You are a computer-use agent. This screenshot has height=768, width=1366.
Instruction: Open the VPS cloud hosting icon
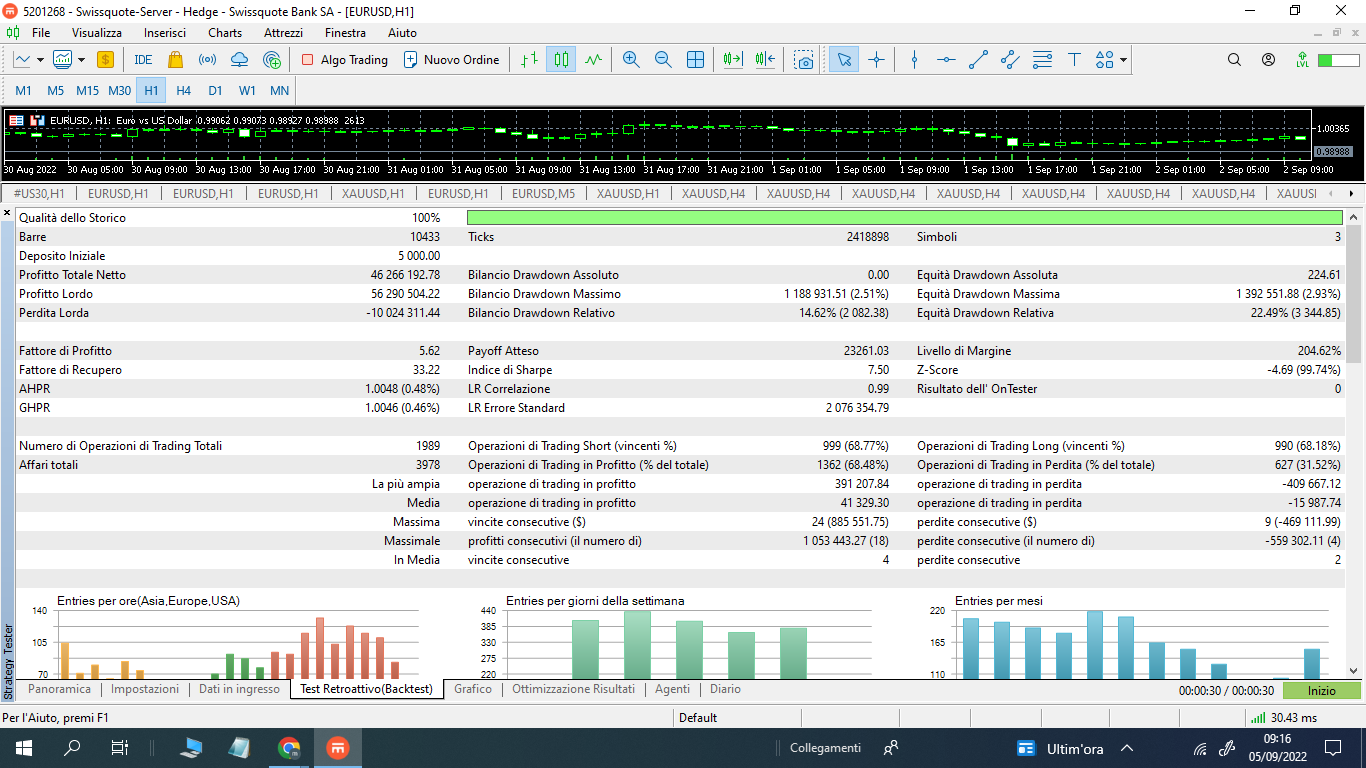239,60
